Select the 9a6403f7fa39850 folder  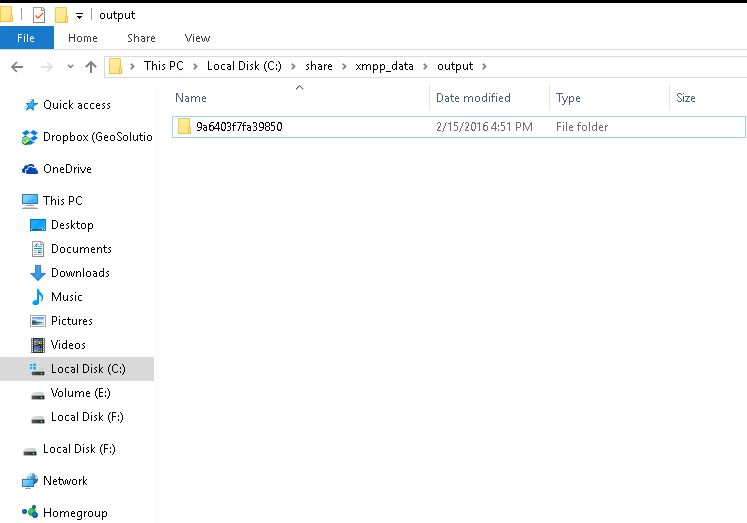pyautogui.click(x=239, y=127)
